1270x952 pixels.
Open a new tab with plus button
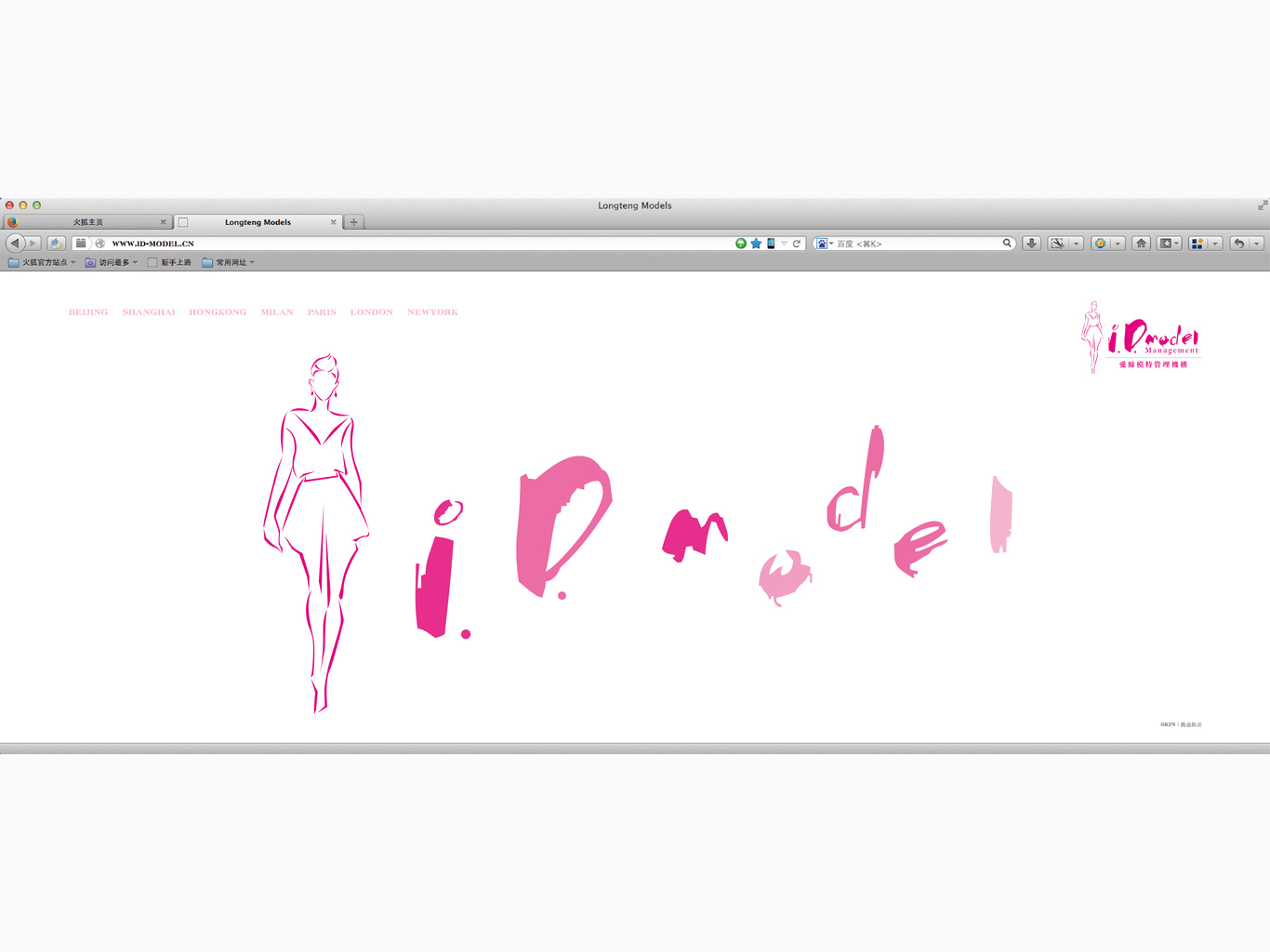pos(353,222)
